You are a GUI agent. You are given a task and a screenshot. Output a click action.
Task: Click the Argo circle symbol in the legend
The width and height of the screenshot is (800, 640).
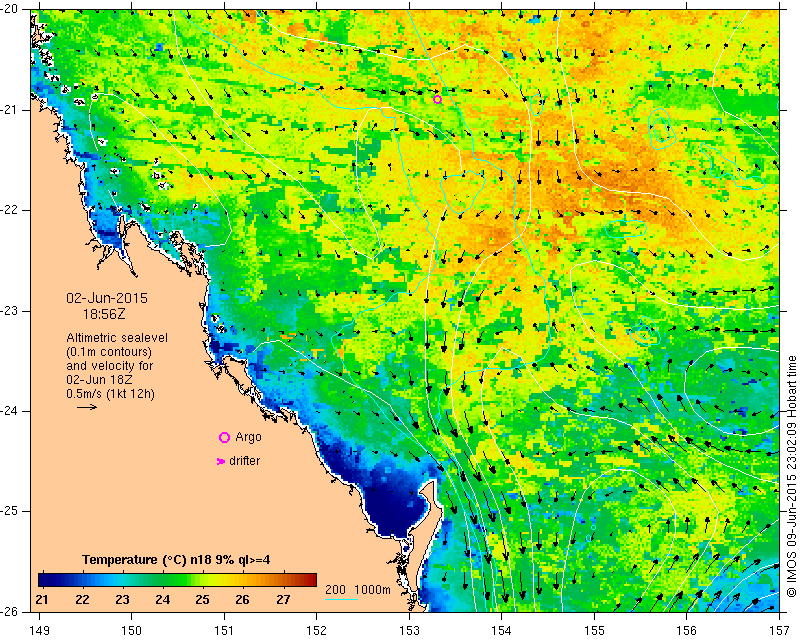(x=224, y=437)
